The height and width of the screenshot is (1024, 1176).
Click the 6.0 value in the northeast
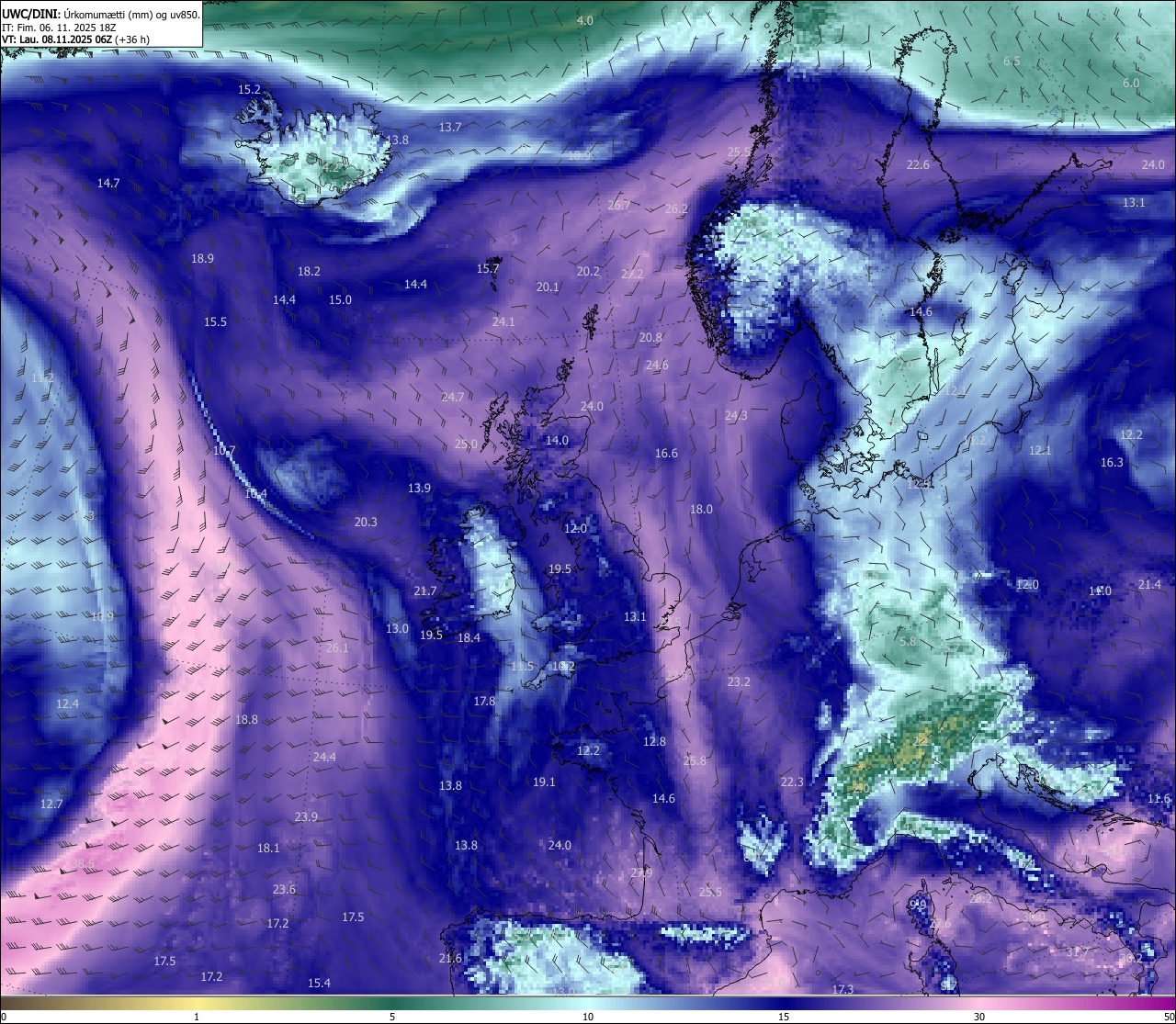coord(1131,84)
